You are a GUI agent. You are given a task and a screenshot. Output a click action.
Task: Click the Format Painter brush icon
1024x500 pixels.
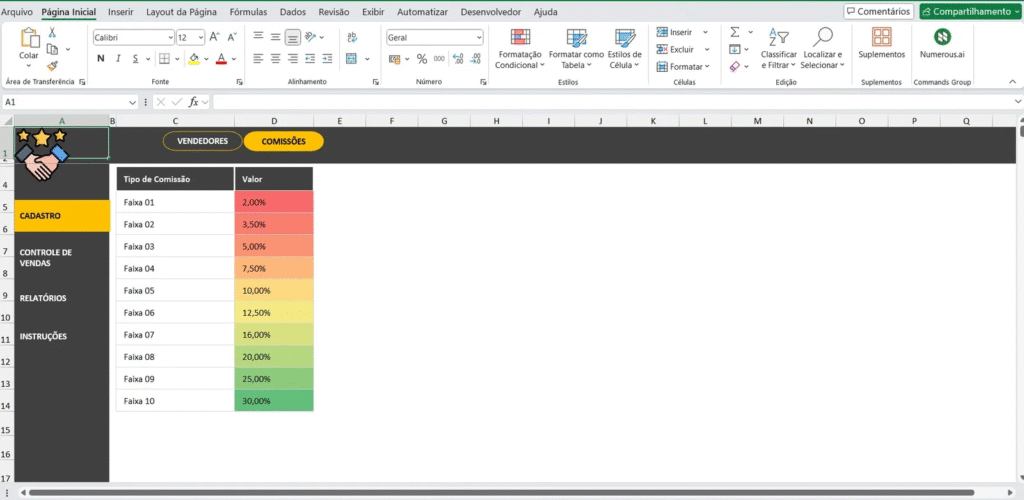[x=52, y=65]
